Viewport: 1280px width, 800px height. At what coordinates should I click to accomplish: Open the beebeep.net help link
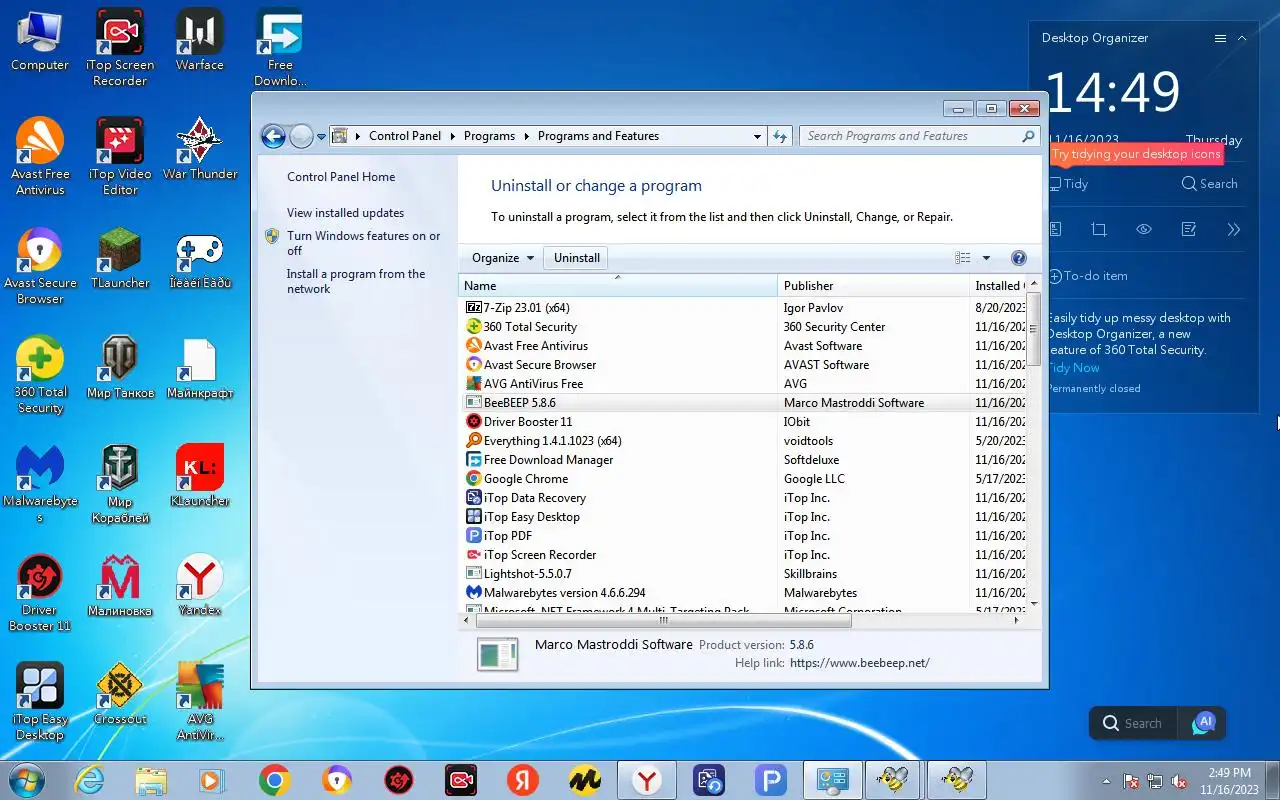[x=859, y=663]
